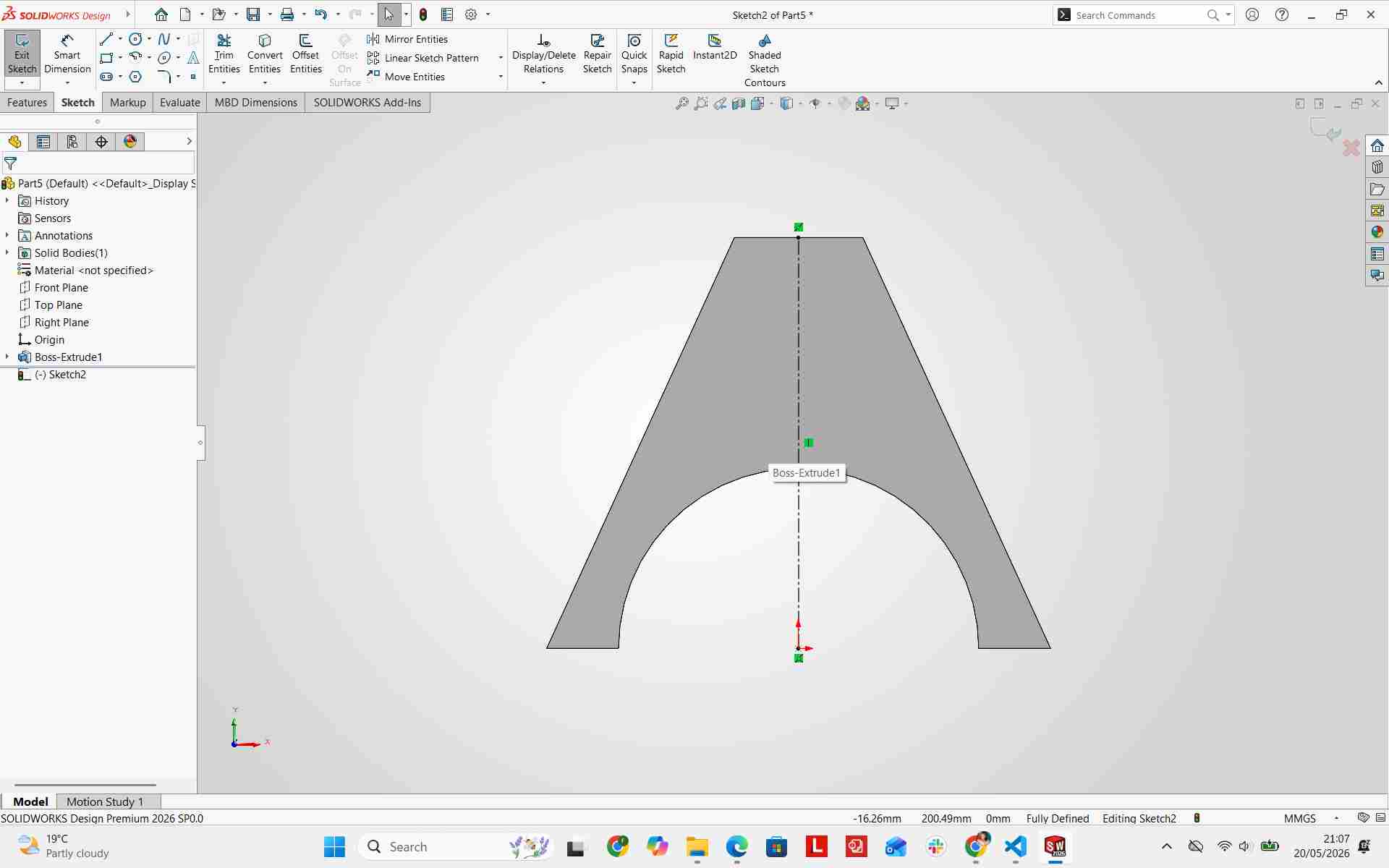Select the Sketch Fillet tool
The height and width of the screenshot is (868, 1389).
[x=164, y=77]
